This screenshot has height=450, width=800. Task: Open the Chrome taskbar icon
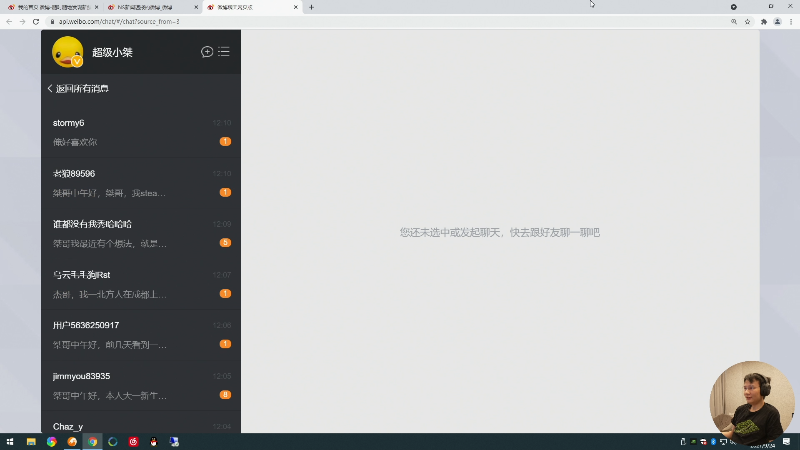click(92, 442)
